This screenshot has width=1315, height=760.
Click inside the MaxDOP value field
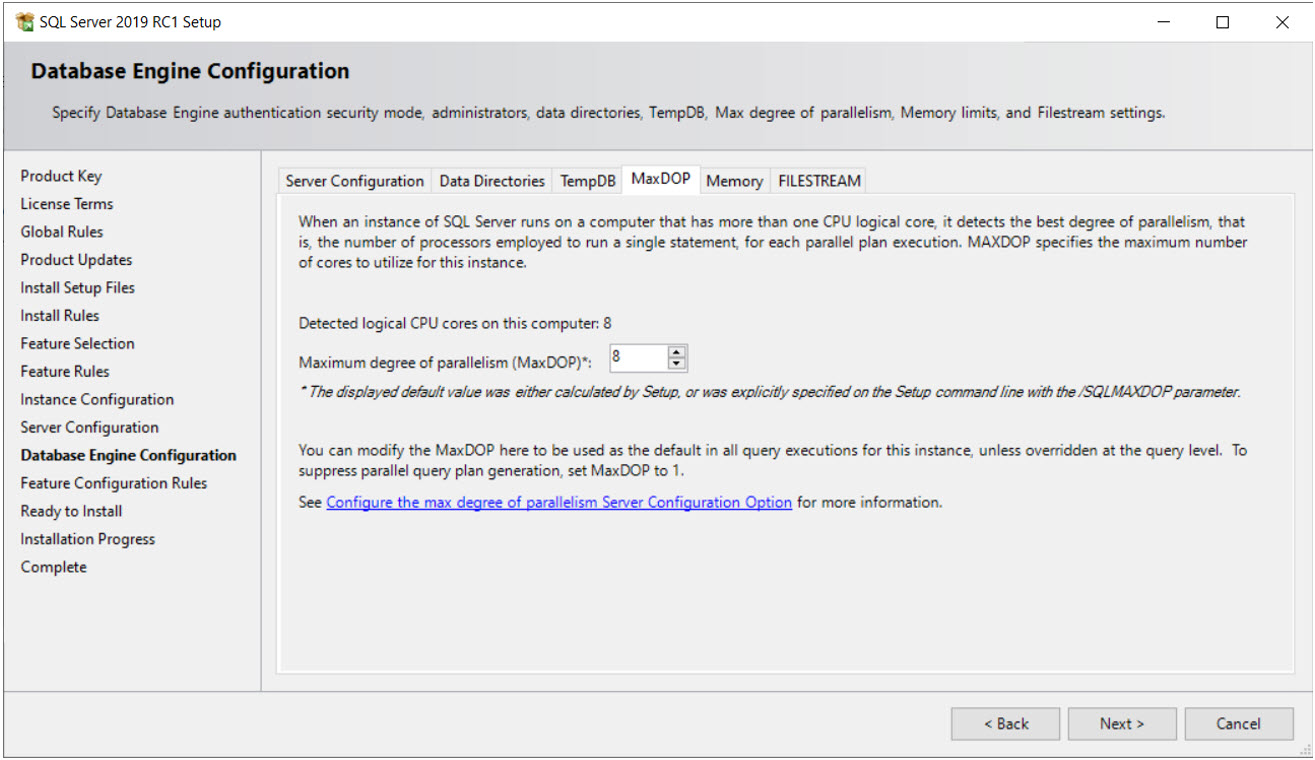(x=635, y=357)
